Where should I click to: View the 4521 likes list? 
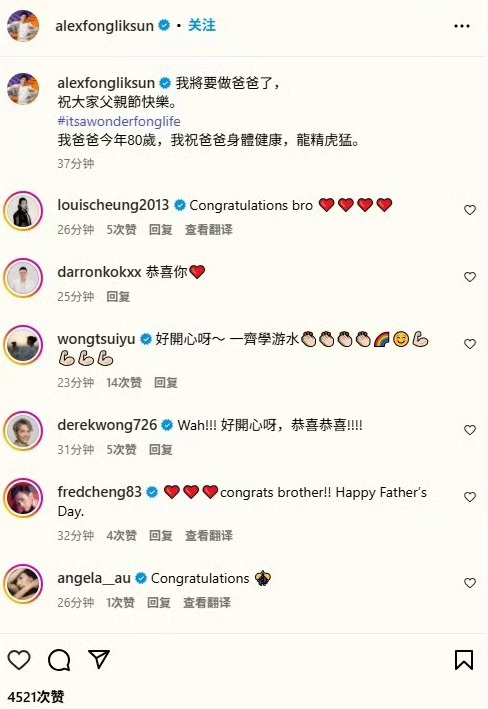pyautogui.click(x=36, y=697)
